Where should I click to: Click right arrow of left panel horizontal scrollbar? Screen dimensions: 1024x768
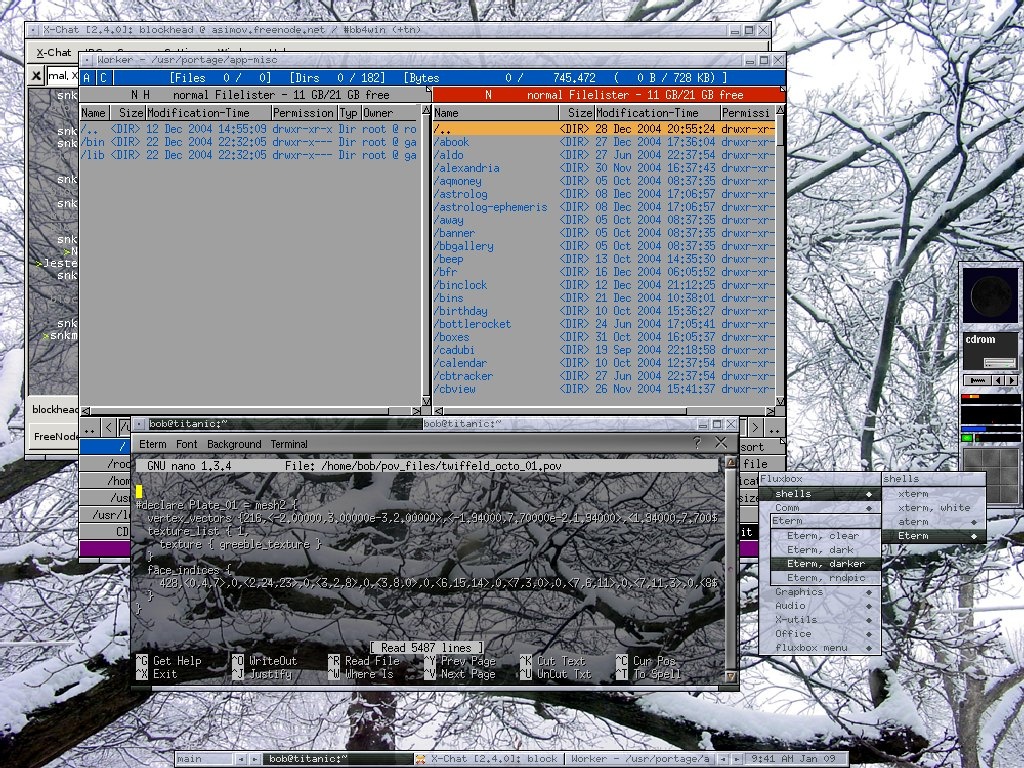click(x=417, y=411)
